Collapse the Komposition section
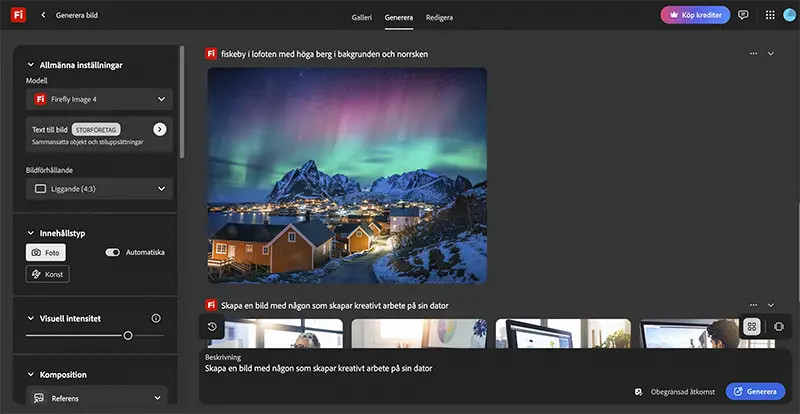 point(30,375)
